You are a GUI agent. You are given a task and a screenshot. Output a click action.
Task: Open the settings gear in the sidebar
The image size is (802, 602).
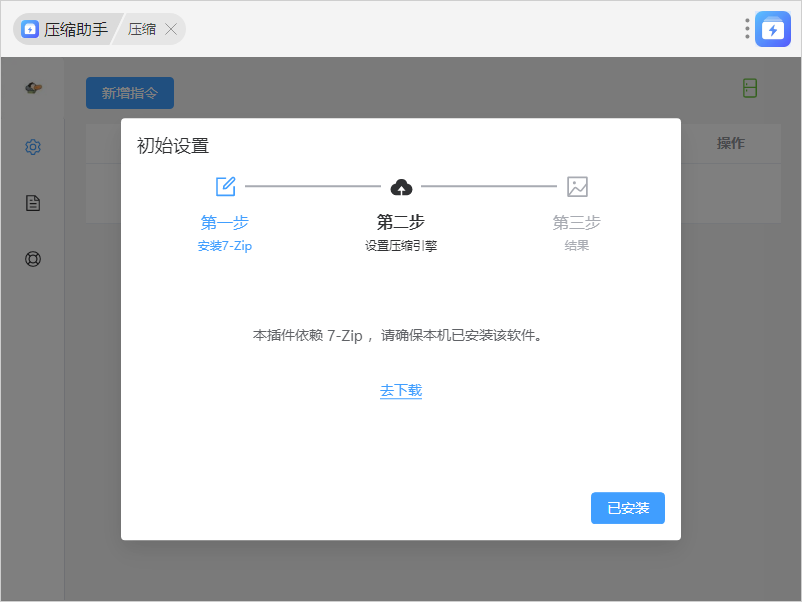tap(33, 147)
